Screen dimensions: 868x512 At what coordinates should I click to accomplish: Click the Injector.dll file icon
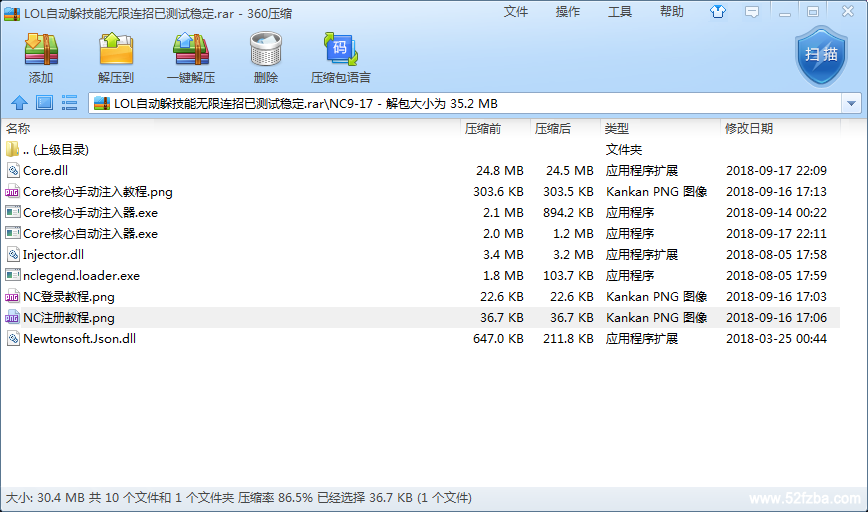tap(13, 255)
